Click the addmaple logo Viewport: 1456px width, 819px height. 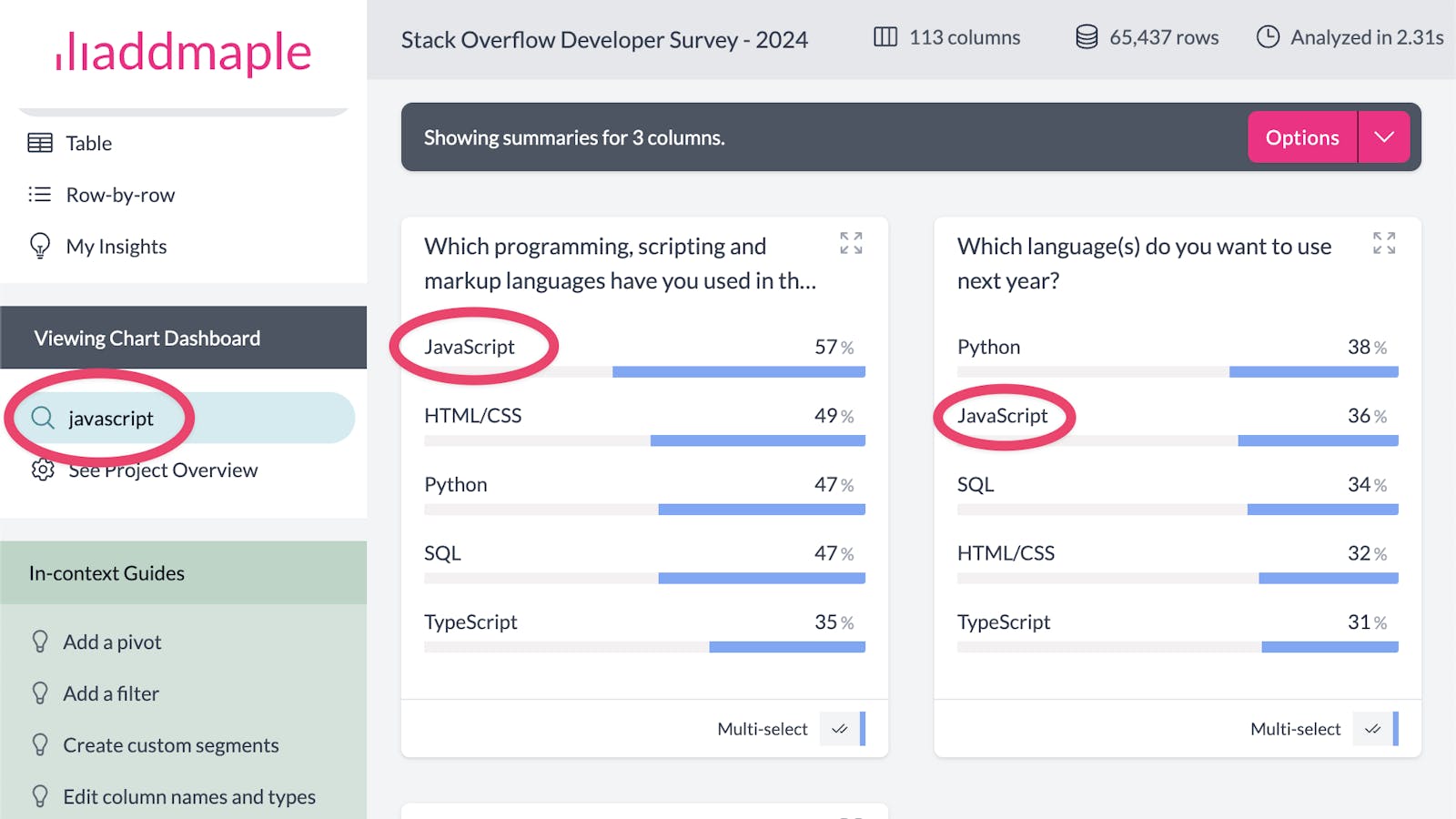click(183, 52)
